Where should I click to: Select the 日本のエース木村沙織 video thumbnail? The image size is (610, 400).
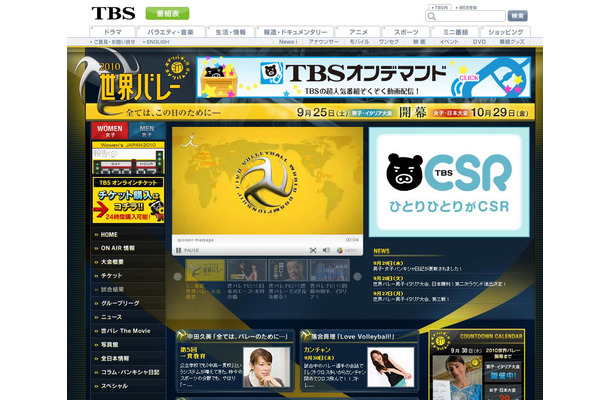click(247, 270)
